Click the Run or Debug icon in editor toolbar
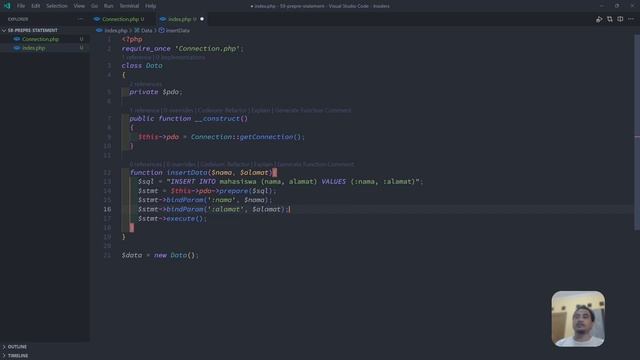Viewport: 640px width, 360px height. tap(599, 19)
